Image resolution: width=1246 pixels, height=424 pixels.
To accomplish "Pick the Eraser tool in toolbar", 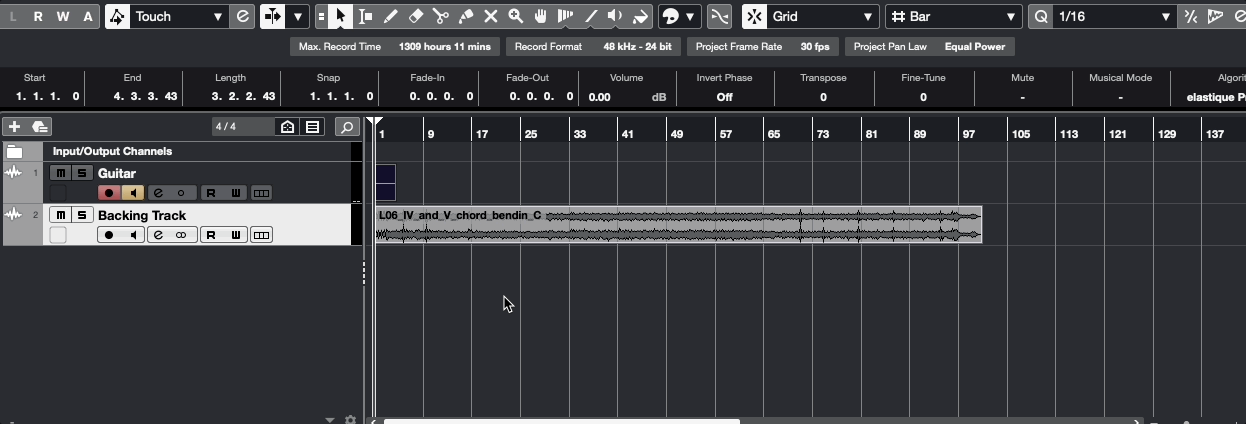I will click(x=416, y=16).
